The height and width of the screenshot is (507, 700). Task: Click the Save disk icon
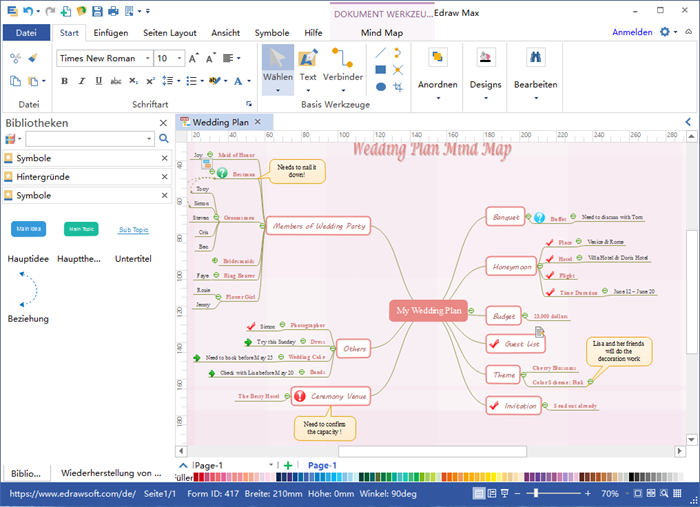pyautogui.click(x=94, y=11)
